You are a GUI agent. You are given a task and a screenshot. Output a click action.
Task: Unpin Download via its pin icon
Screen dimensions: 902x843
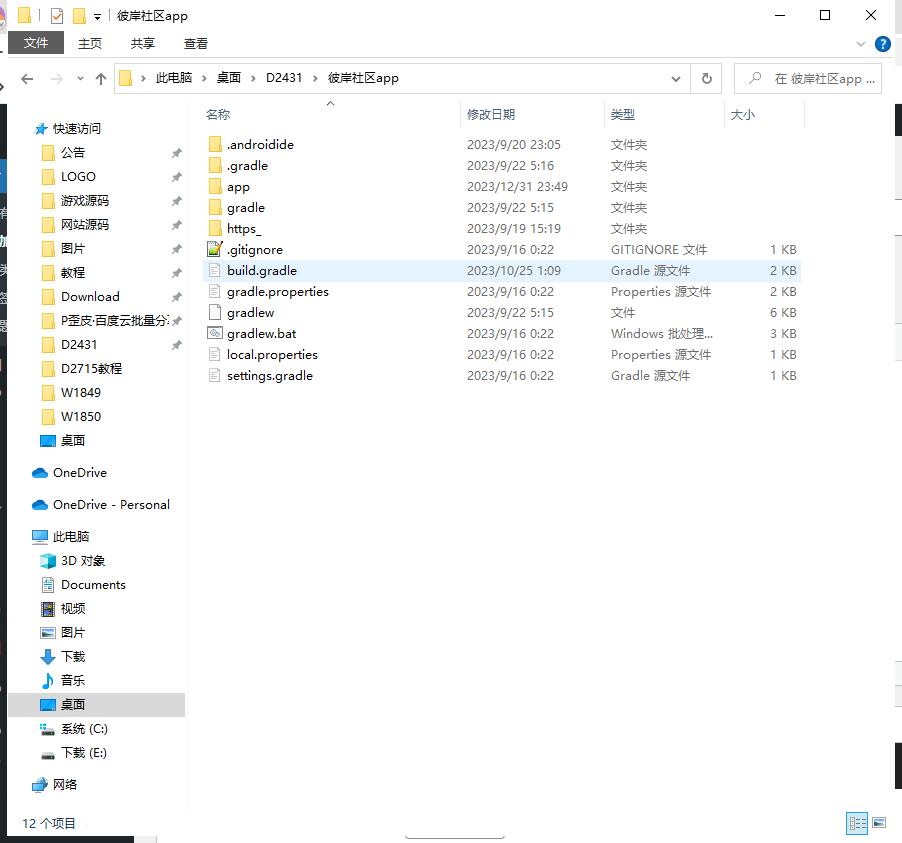pyautogui.click(x=177, y=296)
